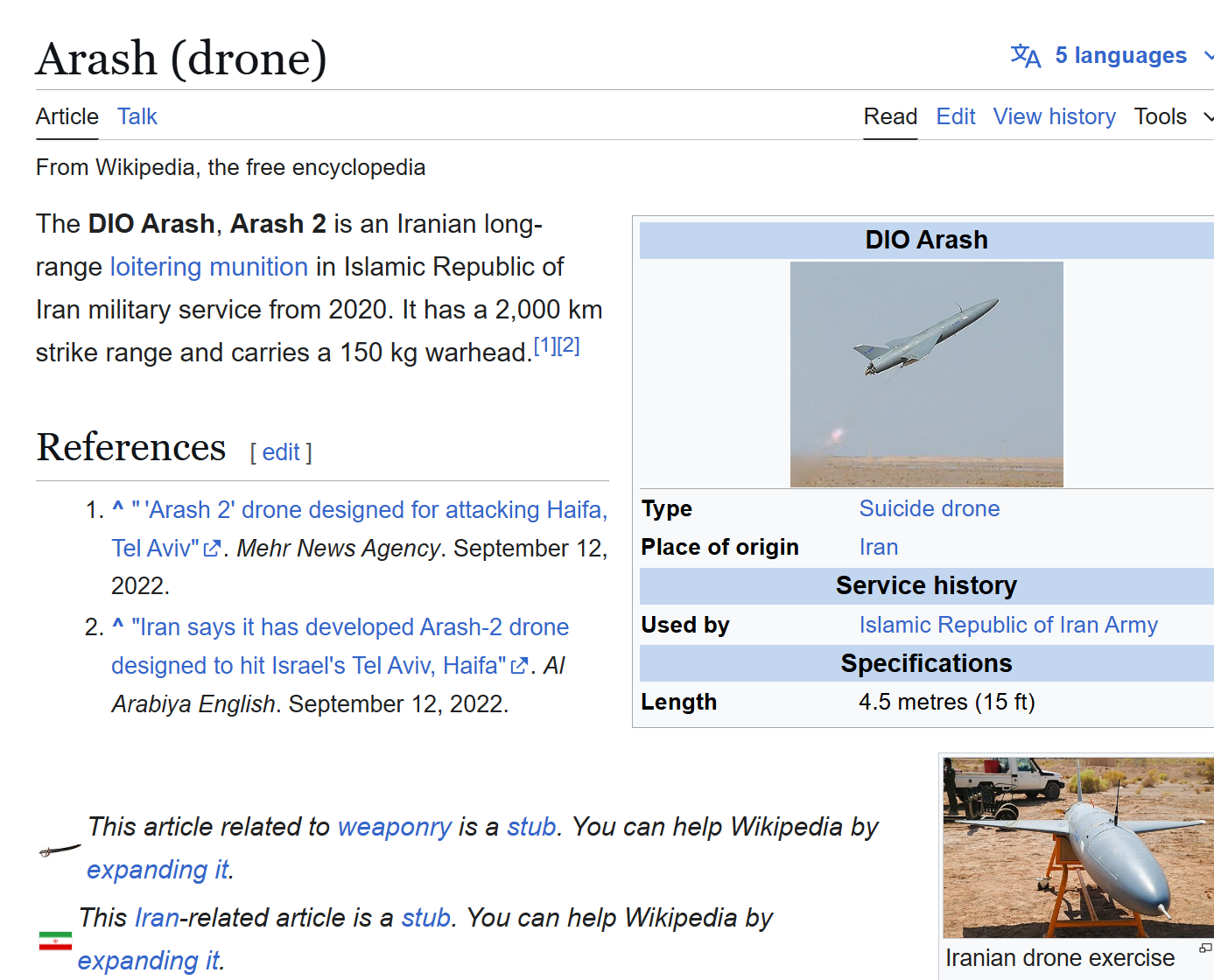
Task: Click external link icon after Tel Aviv"
Action: tap(212, 549)
